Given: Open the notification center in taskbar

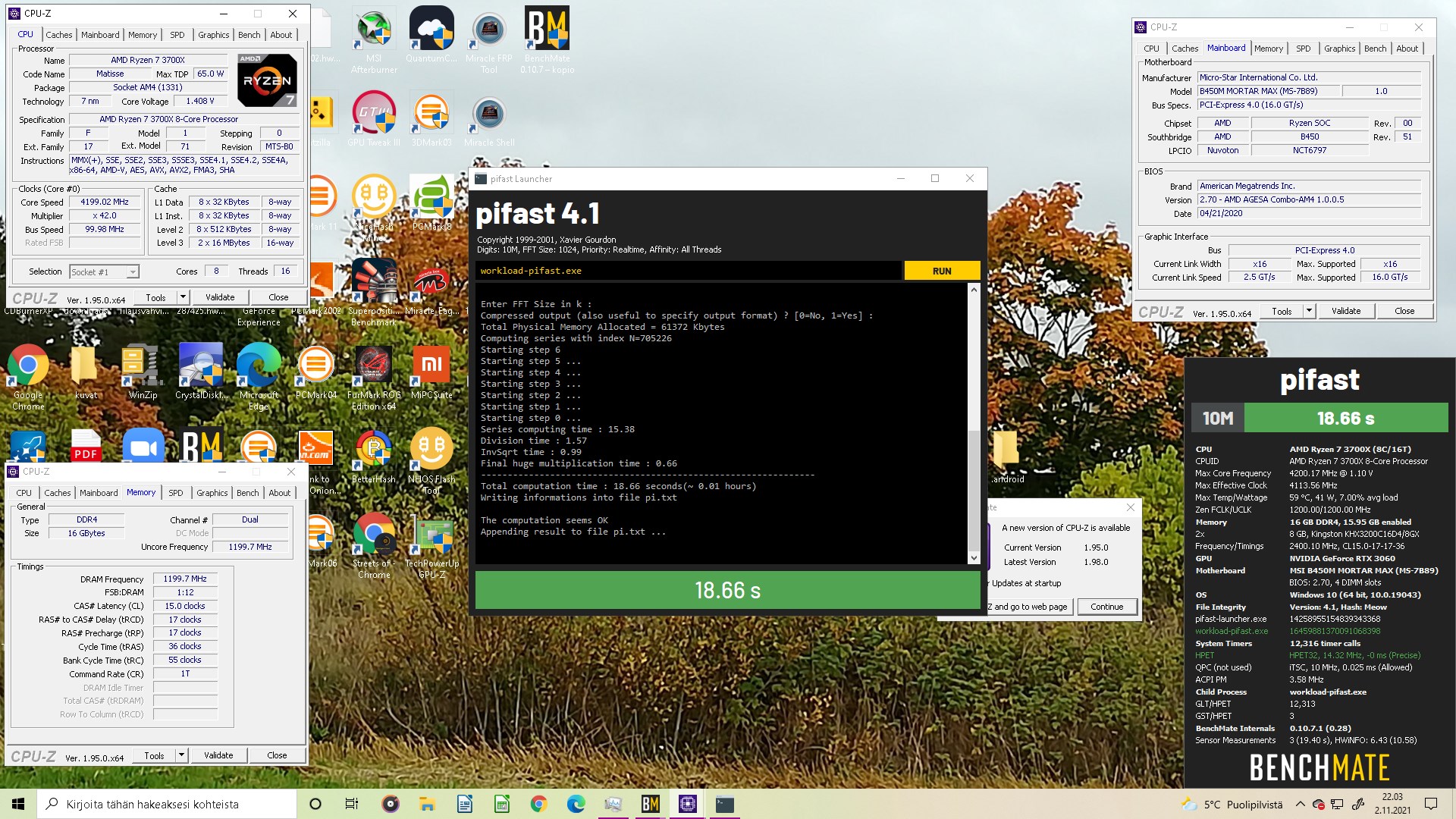Looking at the screenshot, I should pyautogui.click(x=1431, y=804).
